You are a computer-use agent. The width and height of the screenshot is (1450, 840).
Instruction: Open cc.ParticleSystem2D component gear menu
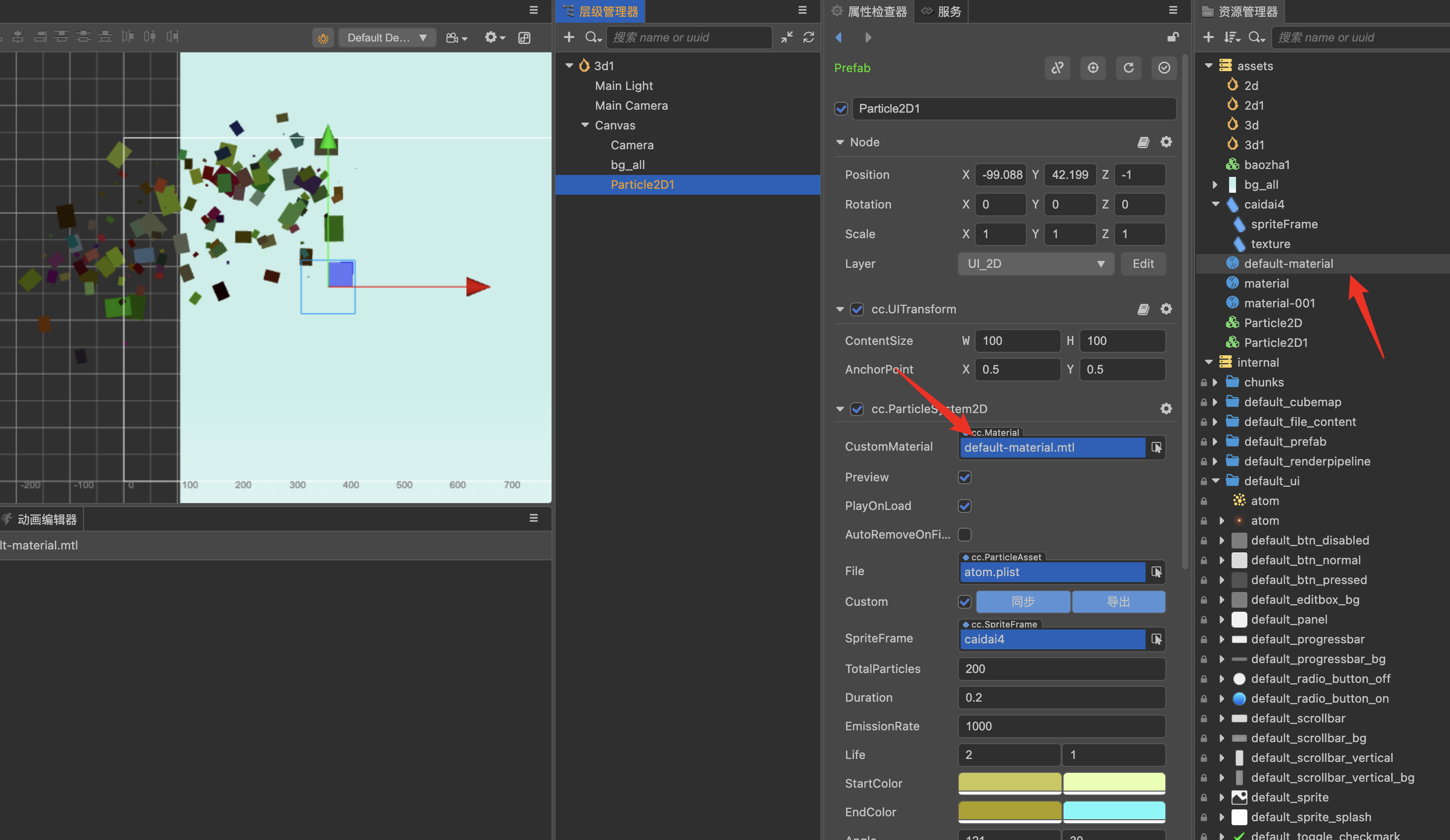[1166, 409]
